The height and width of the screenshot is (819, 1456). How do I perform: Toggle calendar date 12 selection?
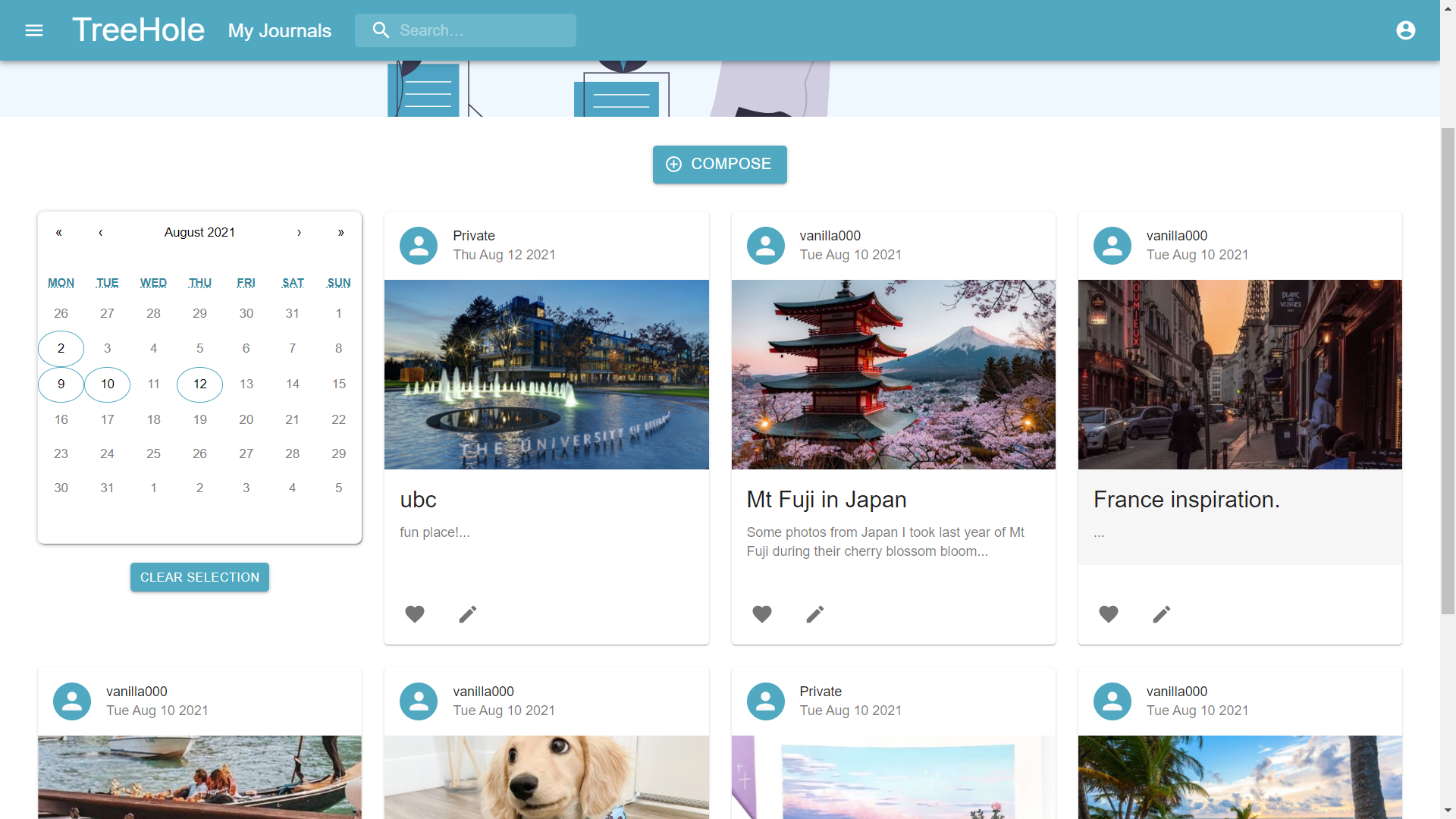[x=199, y=384]
